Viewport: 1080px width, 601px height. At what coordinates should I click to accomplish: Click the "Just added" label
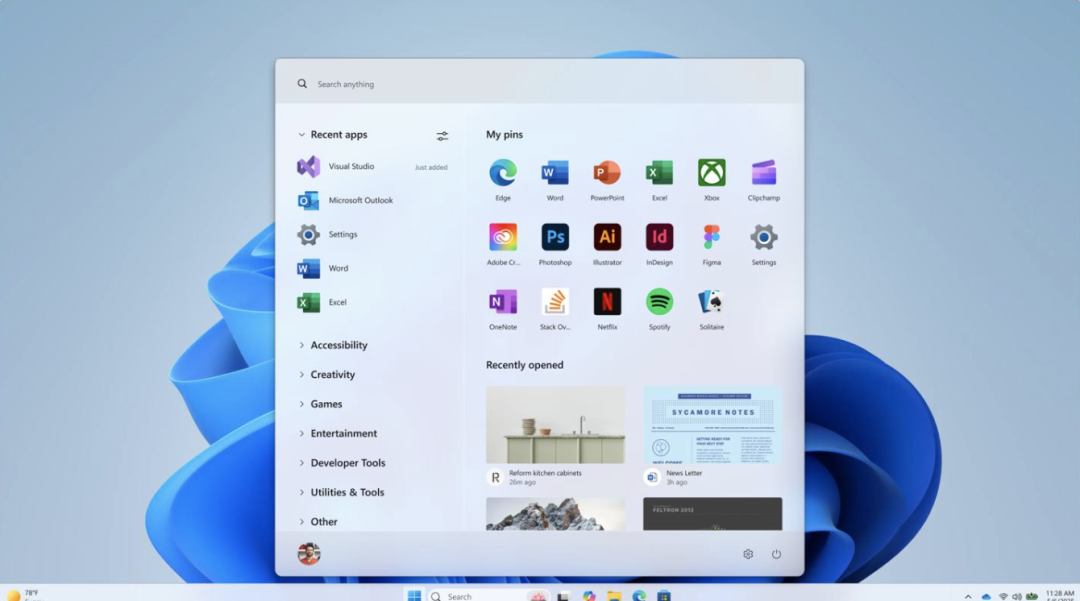(x=431, y=167)
